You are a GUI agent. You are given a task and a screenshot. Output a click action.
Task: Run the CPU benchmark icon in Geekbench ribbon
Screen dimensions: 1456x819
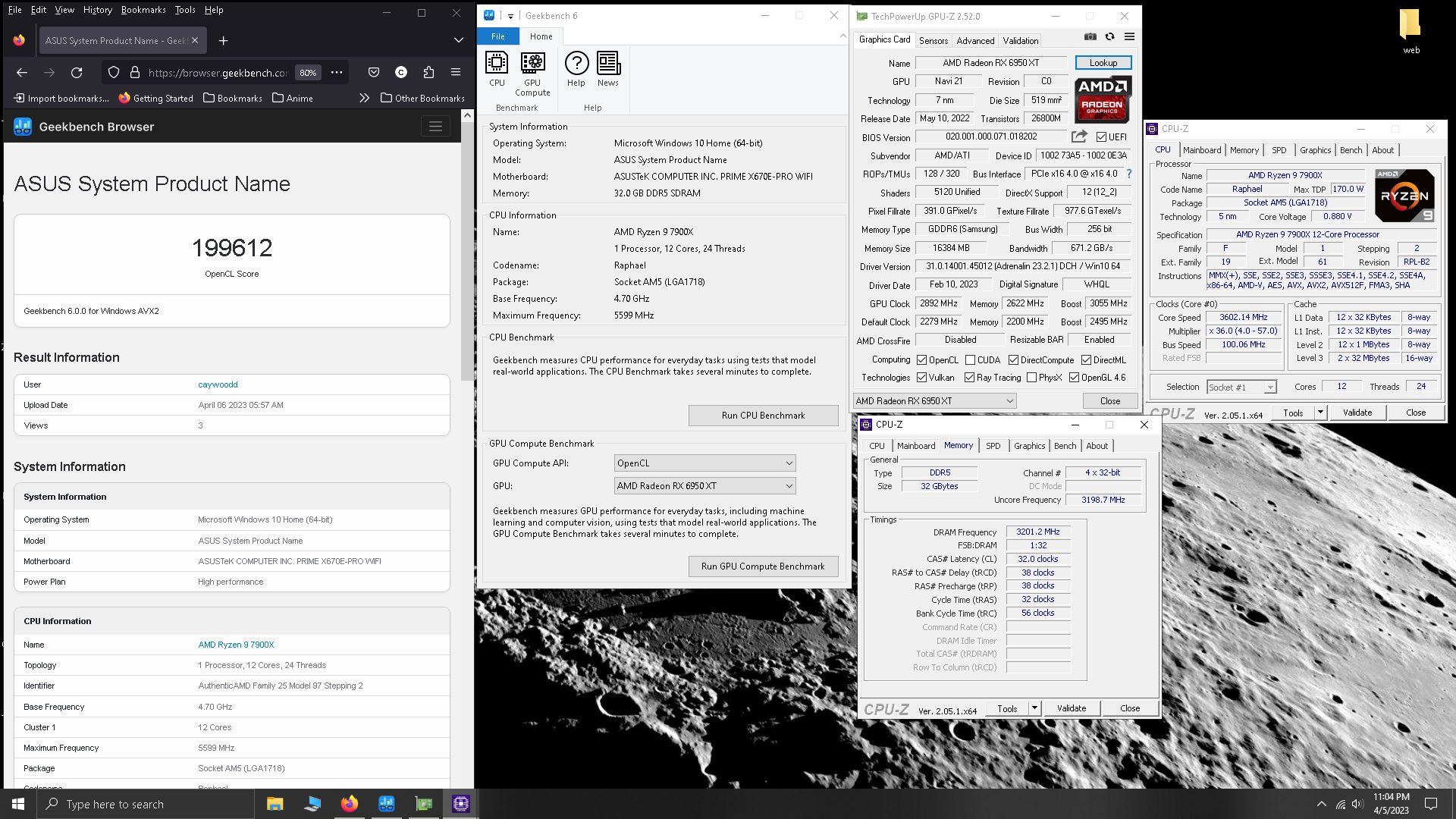pyautogui.click(x=497, y=70)
